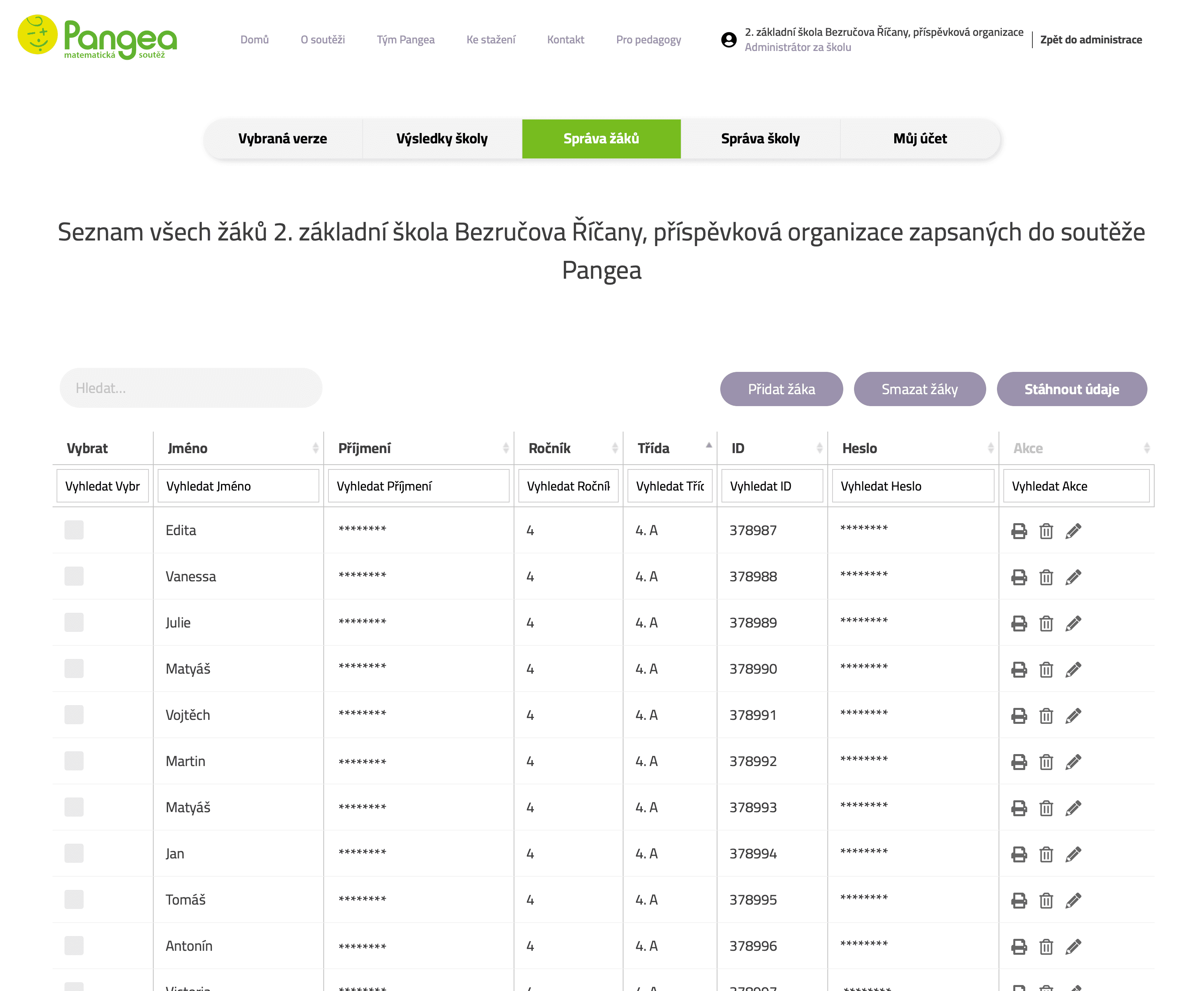Click Zpět do administrace link
This screenshot has width=1204, height=991.
(x=1091, y=39)
